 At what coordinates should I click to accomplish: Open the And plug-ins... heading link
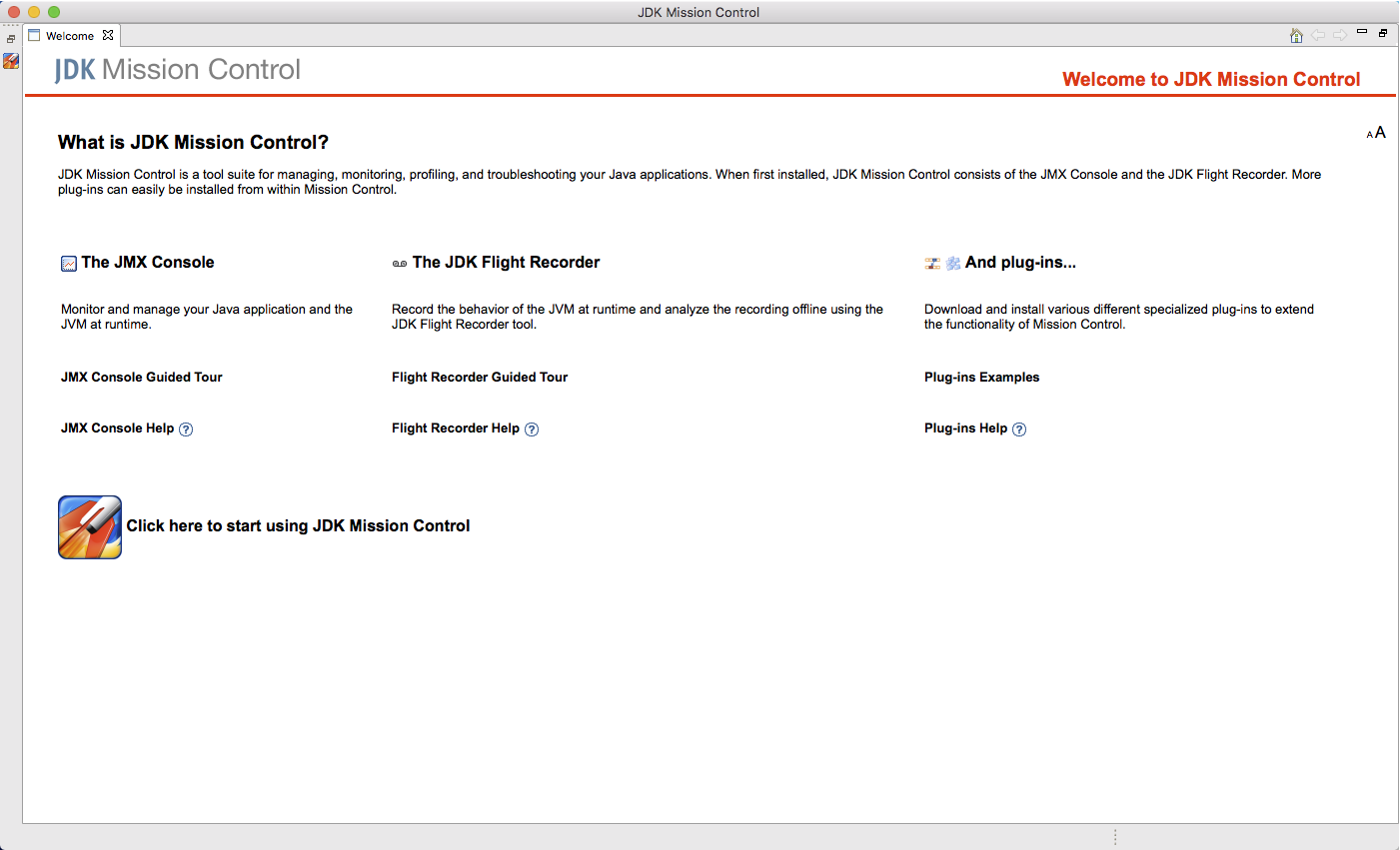pyautogui.click(x=1020, y=262)
